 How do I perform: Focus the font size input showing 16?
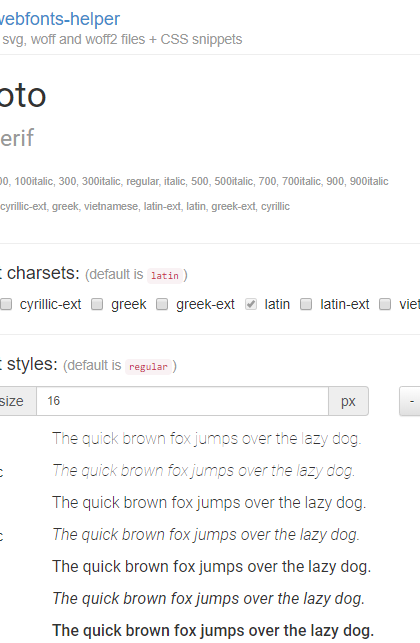click(183, 401)
